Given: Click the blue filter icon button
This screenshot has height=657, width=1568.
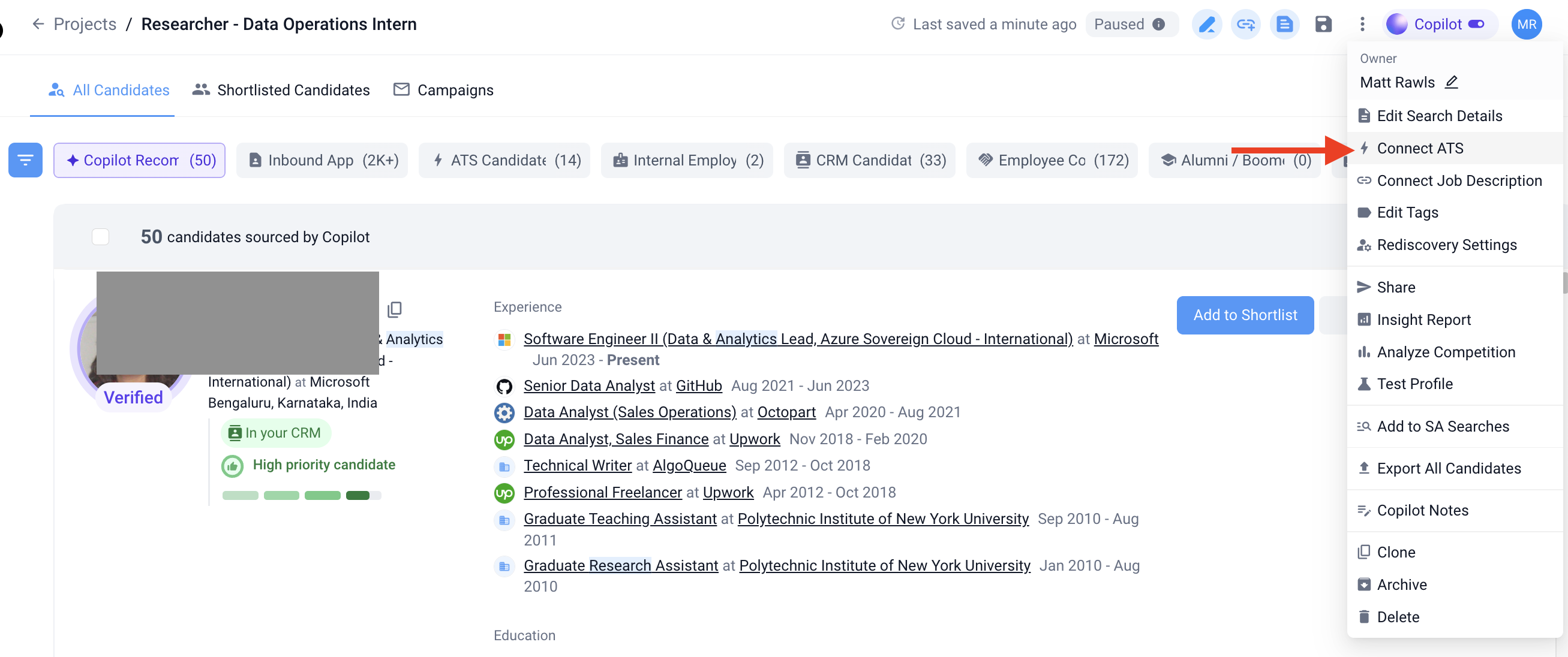Looking at the screenshot, I should click(x=25, y=160).
